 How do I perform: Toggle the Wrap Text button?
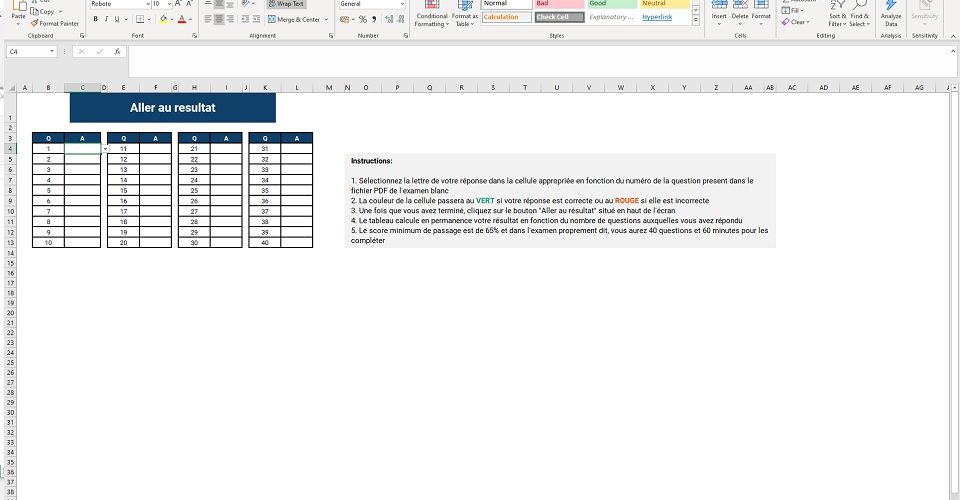click(286, 4)
